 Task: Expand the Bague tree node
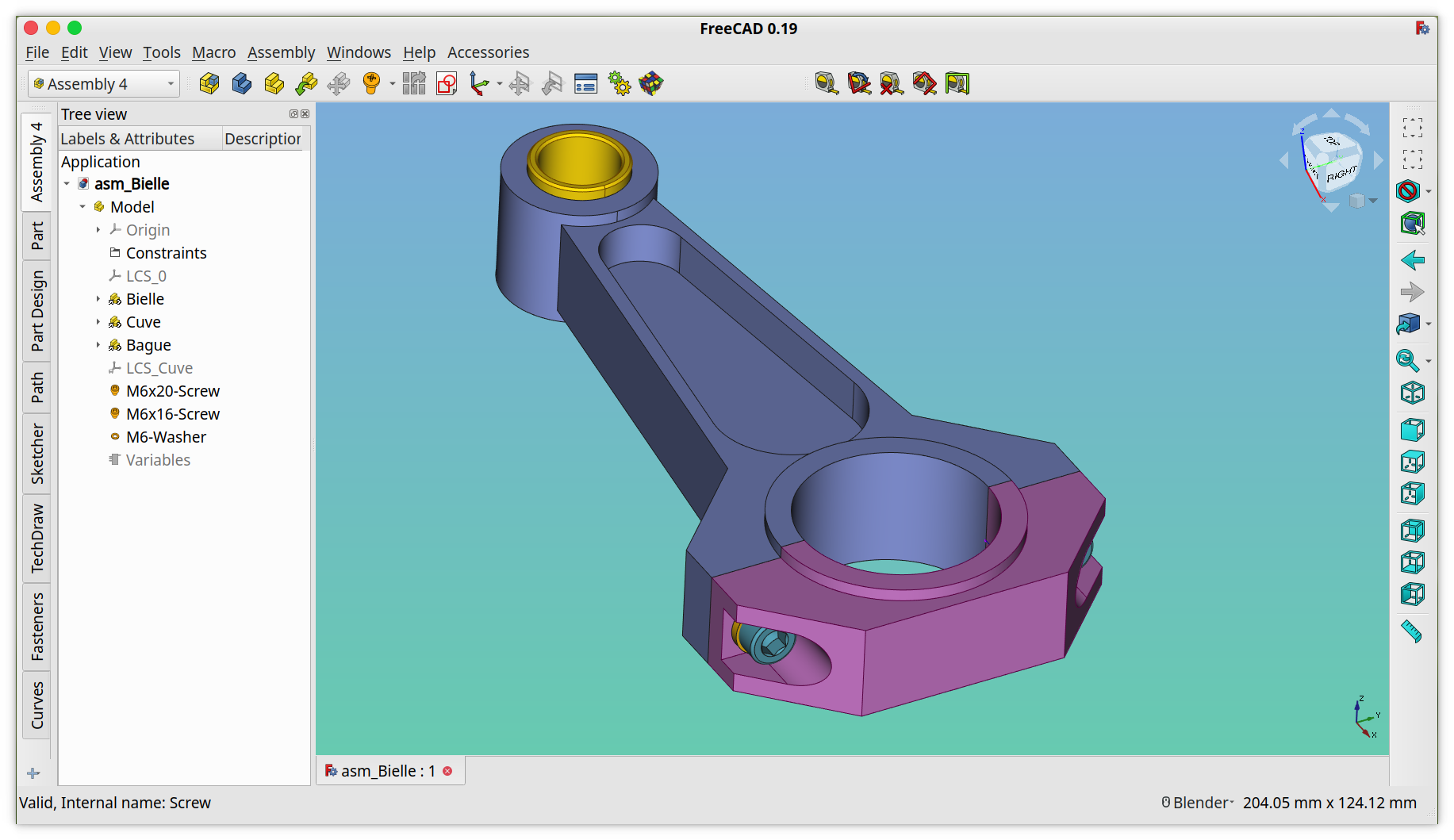[98, 345]
